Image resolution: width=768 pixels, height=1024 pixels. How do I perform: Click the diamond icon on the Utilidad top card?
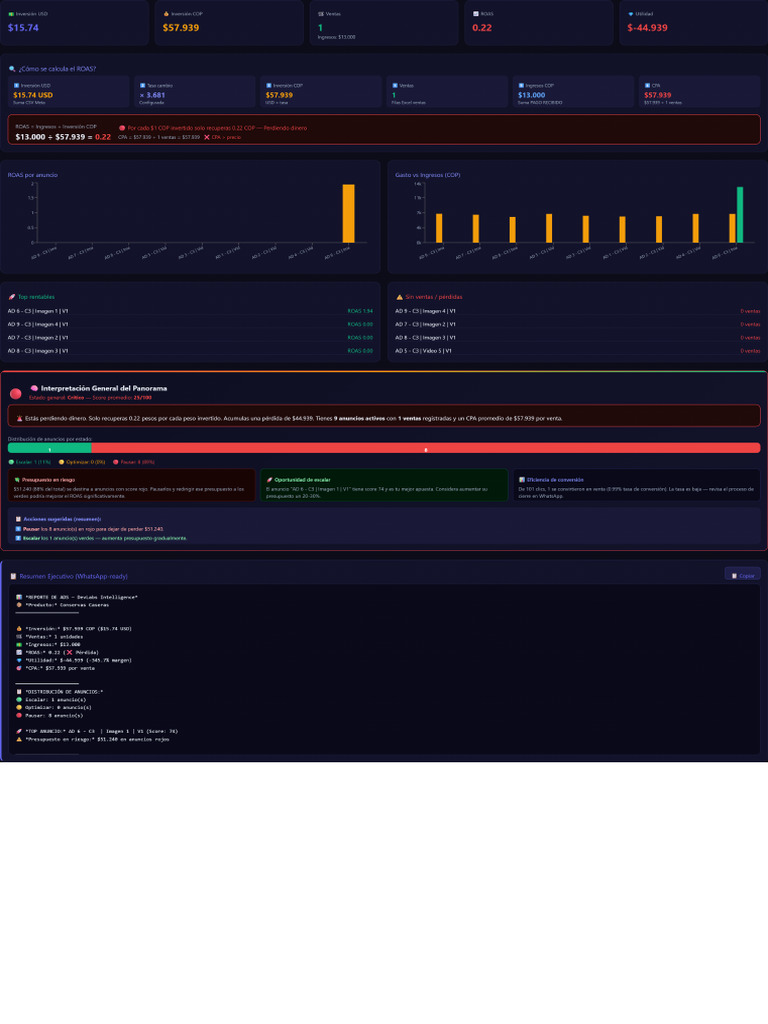(x=630, y=14)
